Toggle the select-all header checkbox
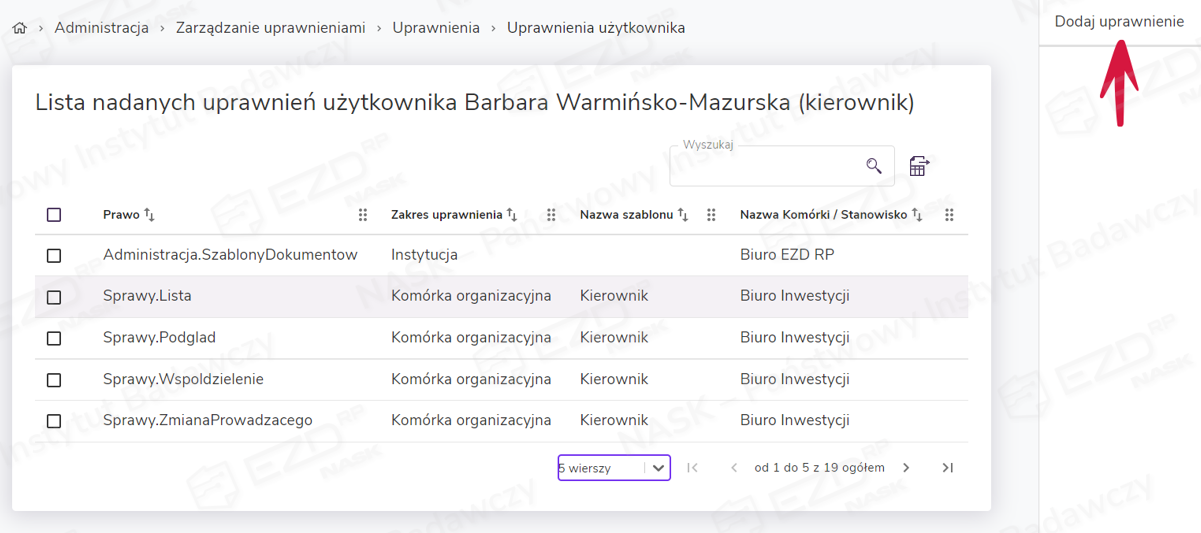The height and width of the screenshot is (533, 1201). [54, 215]
